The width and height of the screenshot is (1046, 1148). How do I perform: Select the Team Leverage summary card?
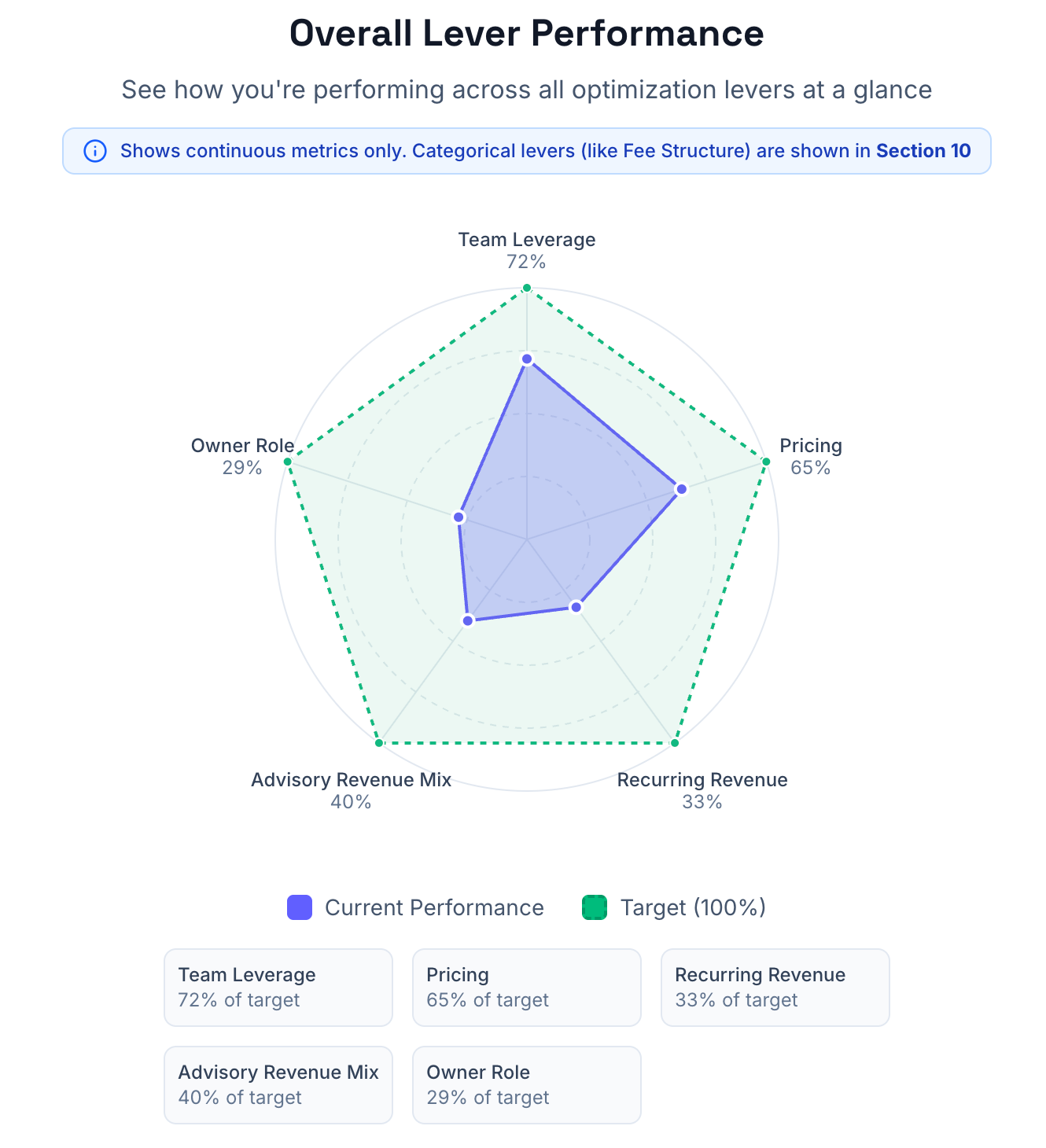[278, 987]
